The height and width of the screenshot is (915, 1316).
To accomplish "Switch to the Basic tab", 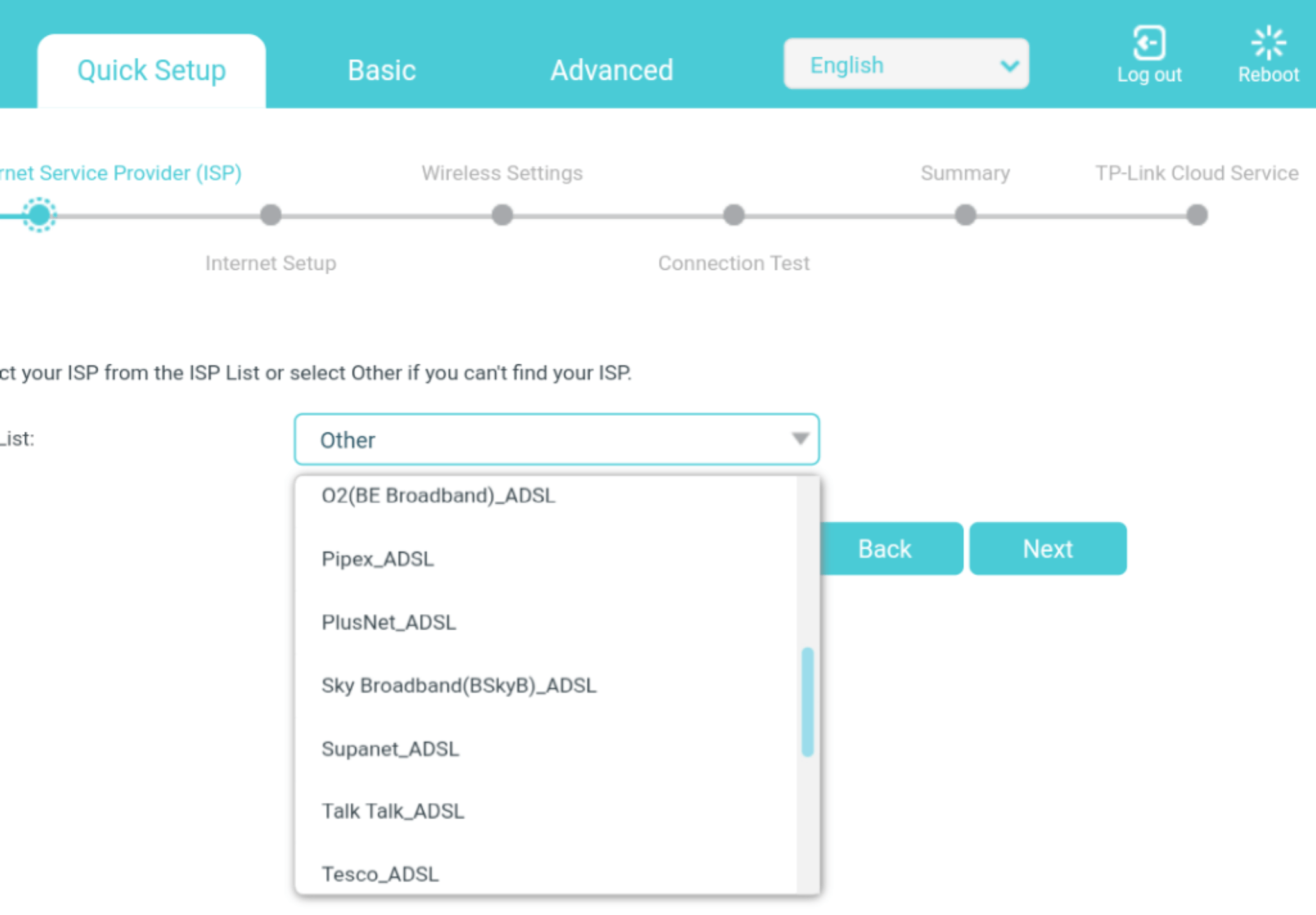I will [x=382, y=70].
